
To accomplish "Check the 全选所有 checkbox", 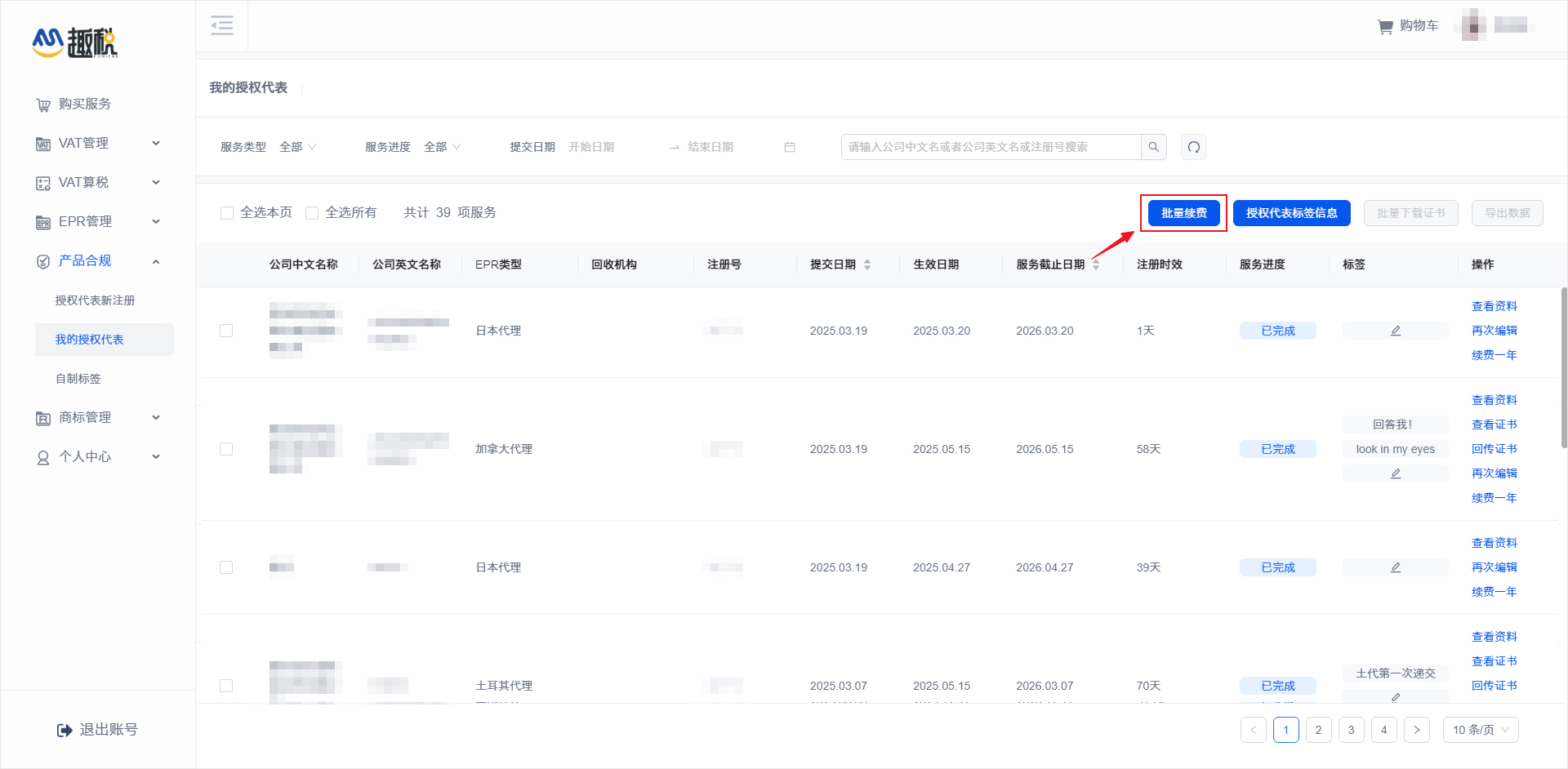I will (312, 212).
